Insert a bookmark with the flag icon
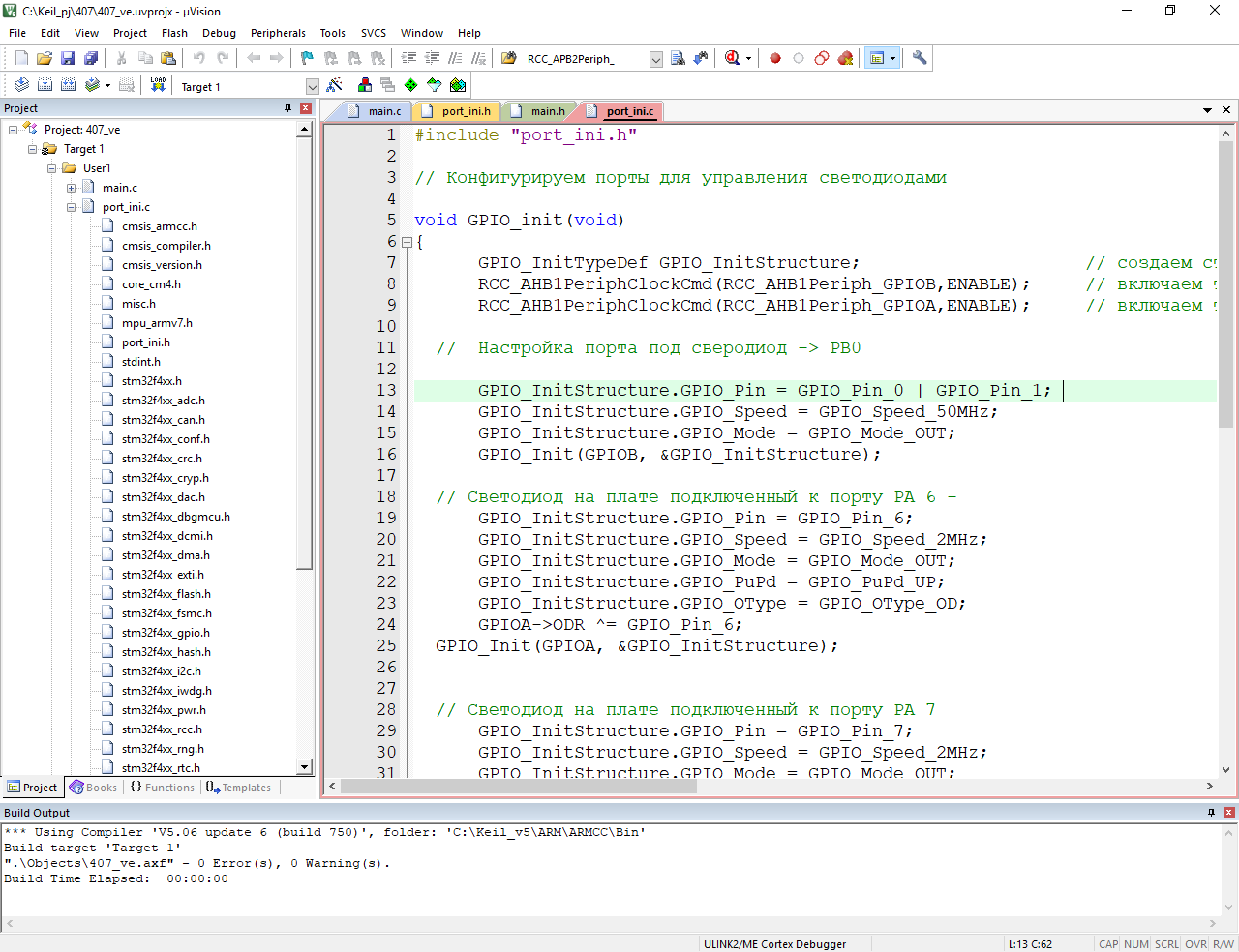The height and width of the screenshot is (952, 1239). click(307, 58)
